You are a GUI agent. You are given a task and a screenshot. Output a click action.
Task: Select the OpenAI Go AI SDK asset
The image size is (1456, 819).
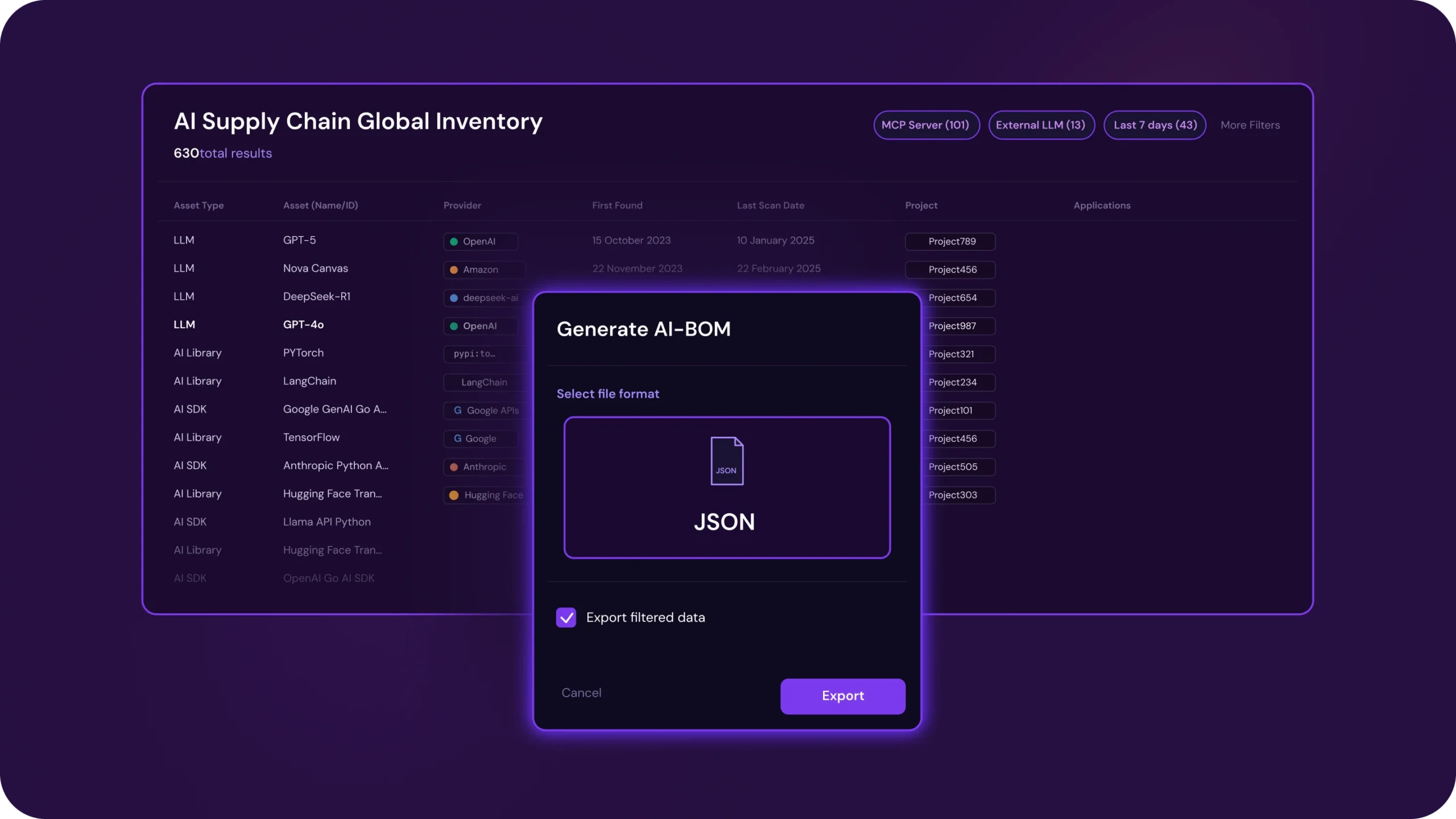(x=329, y=578)
